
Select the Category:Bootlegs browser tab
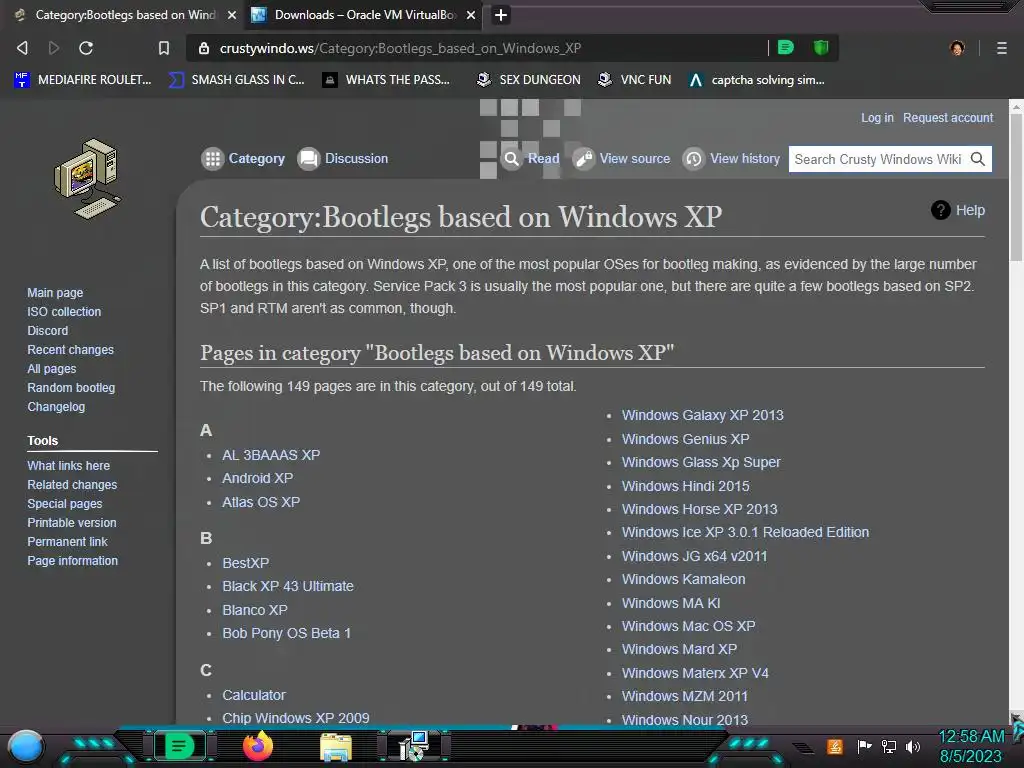[x=124, y=15]
